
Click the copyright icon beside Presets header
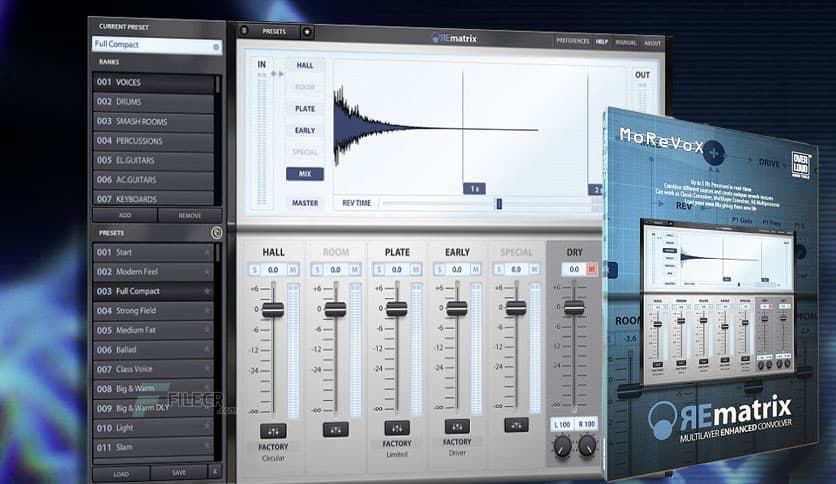coord(216,233)
